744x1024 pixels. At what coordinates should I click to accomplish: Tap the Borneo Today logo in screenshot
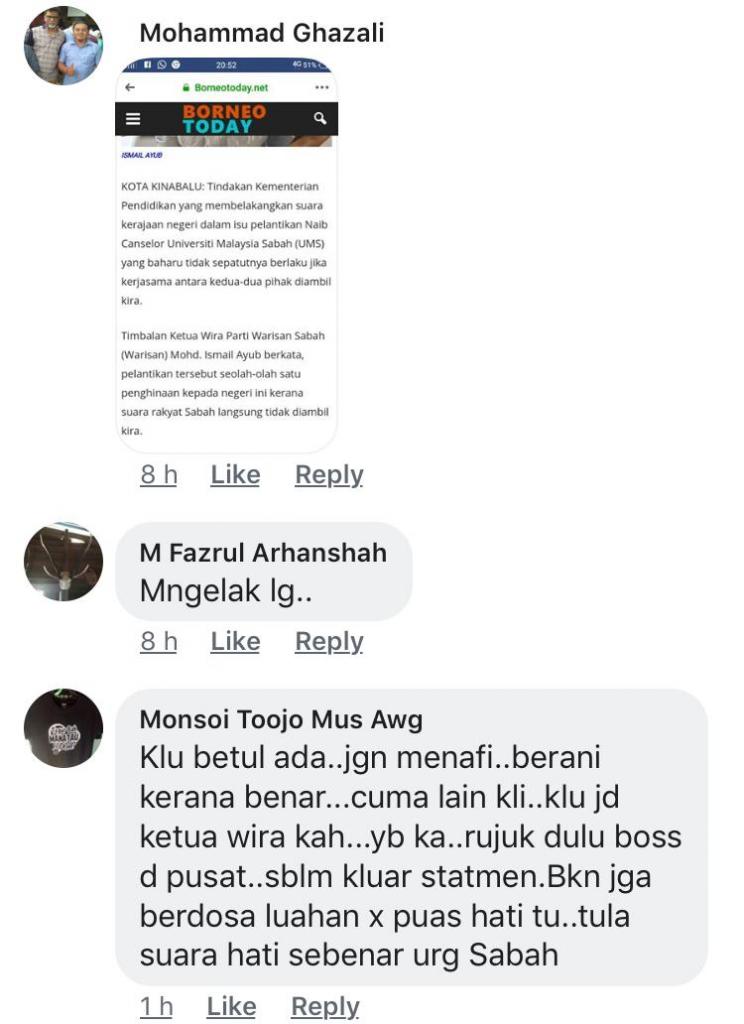(224, 119)
